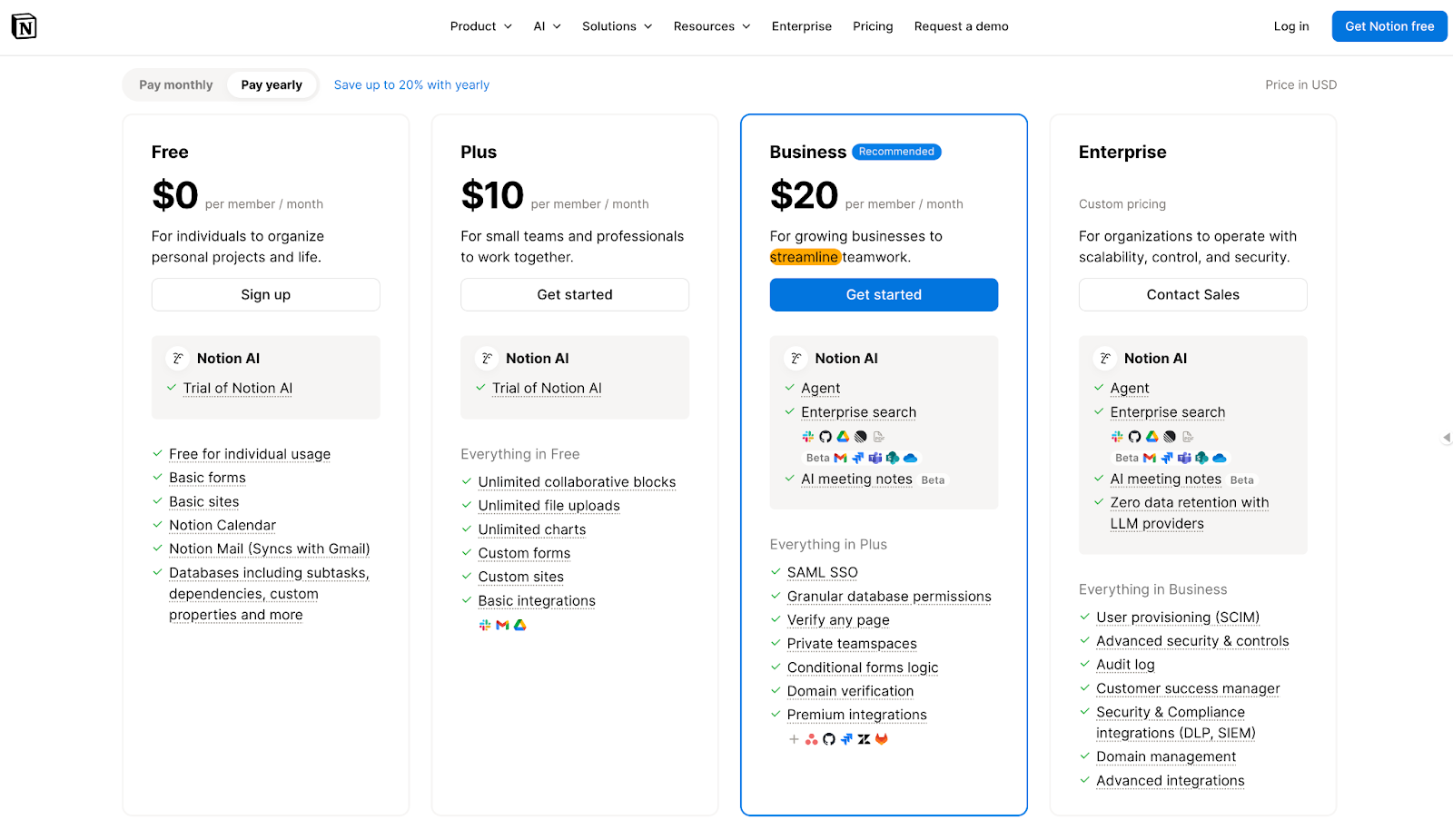Expand the Product menu
The width and height of the screenshot is (1453, 840).
[481, 26]
